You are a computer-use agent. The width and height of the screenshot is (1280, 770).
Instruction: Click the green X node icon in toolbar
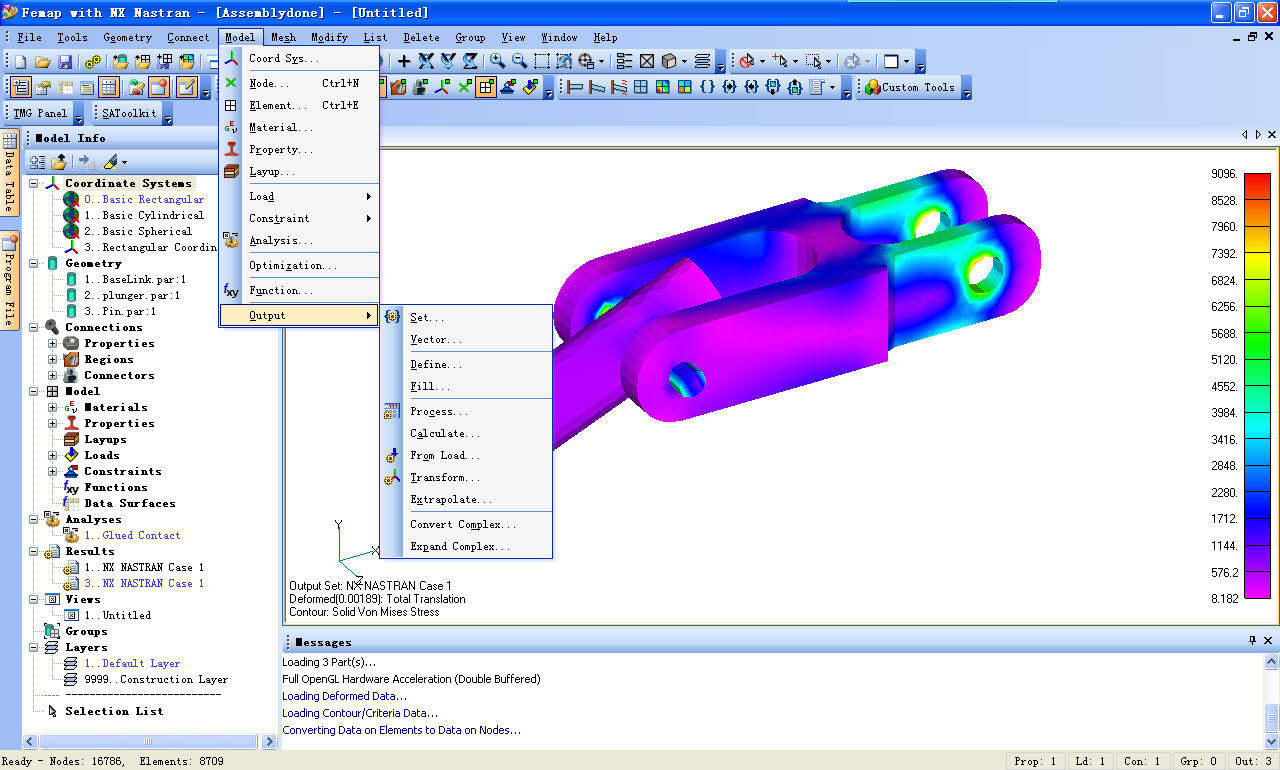tap(465, 87)
